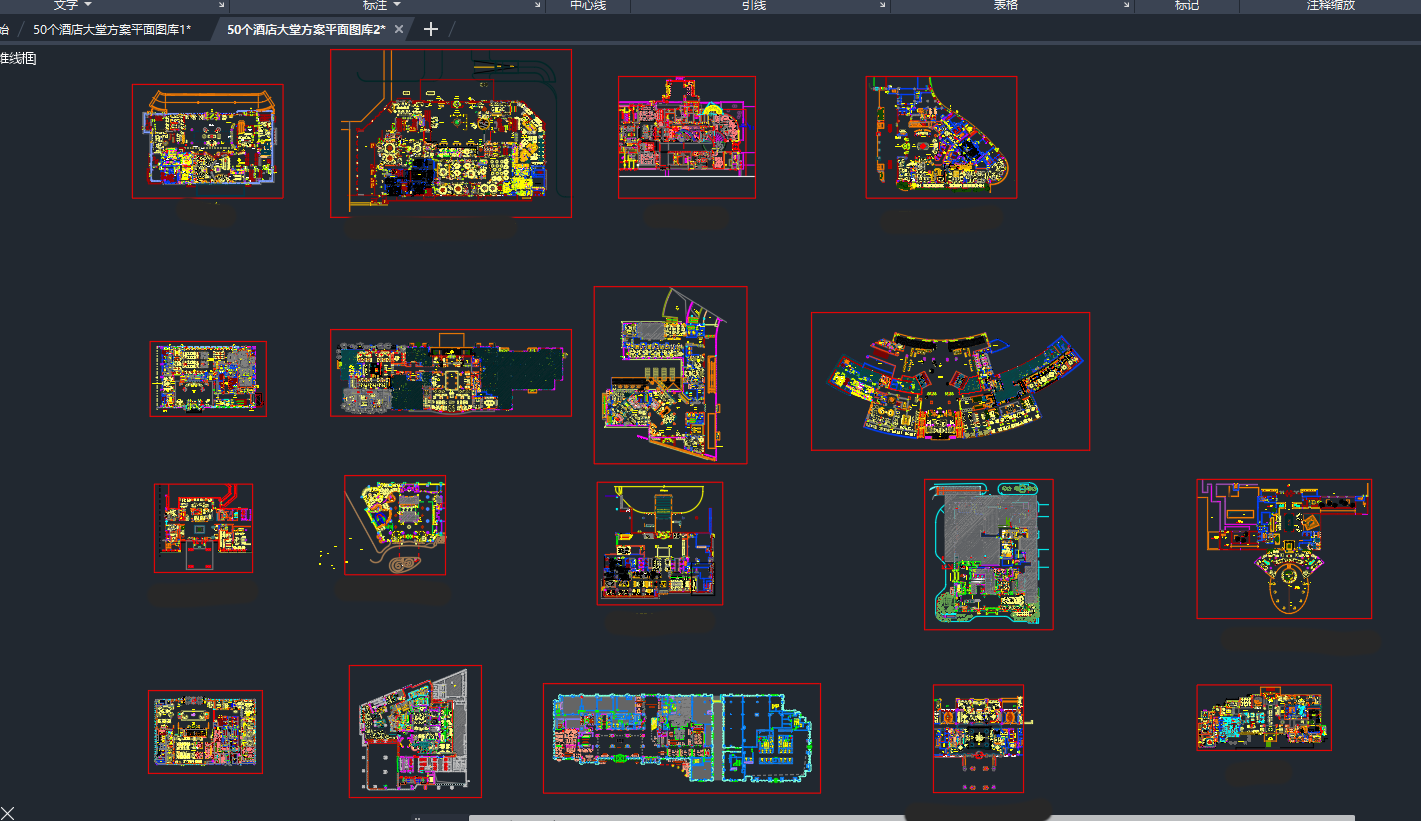
Task: Close the command line with X icon
Action: [8, 812]
